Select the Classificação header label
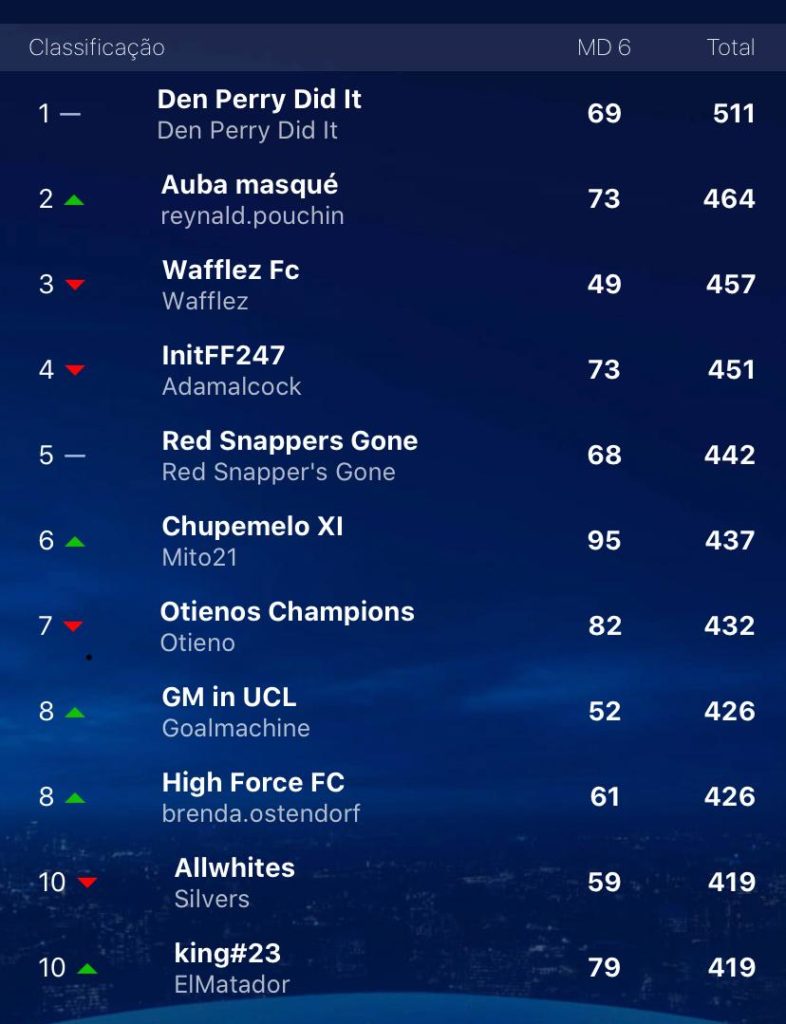786x1024 pixels. tap(97, 48)
